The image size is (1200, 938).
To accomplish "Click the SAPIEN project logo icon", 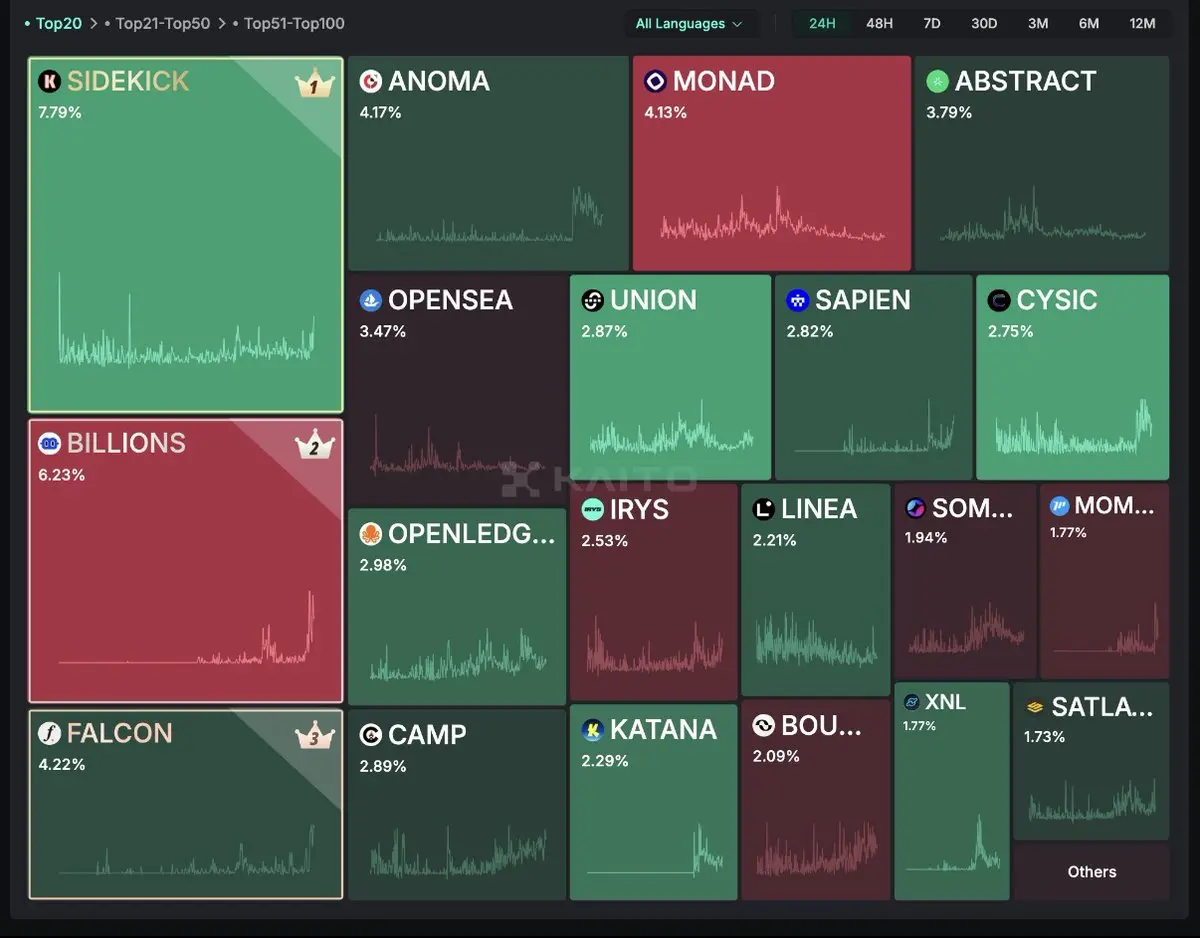I will [797, 300].
